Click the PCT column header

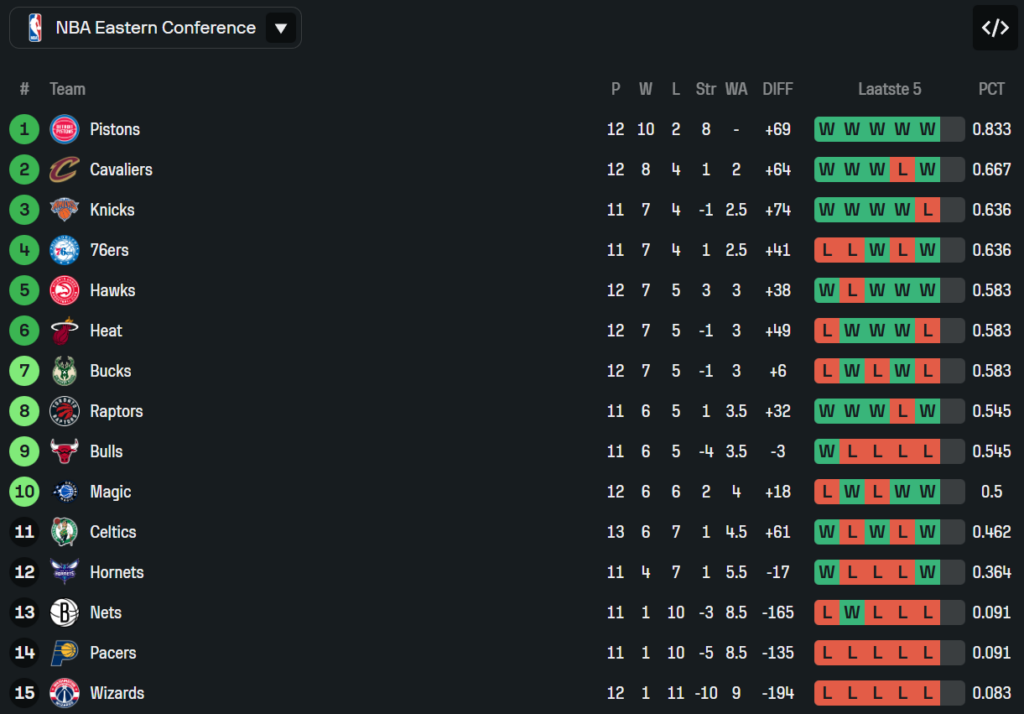click(991, 89)
